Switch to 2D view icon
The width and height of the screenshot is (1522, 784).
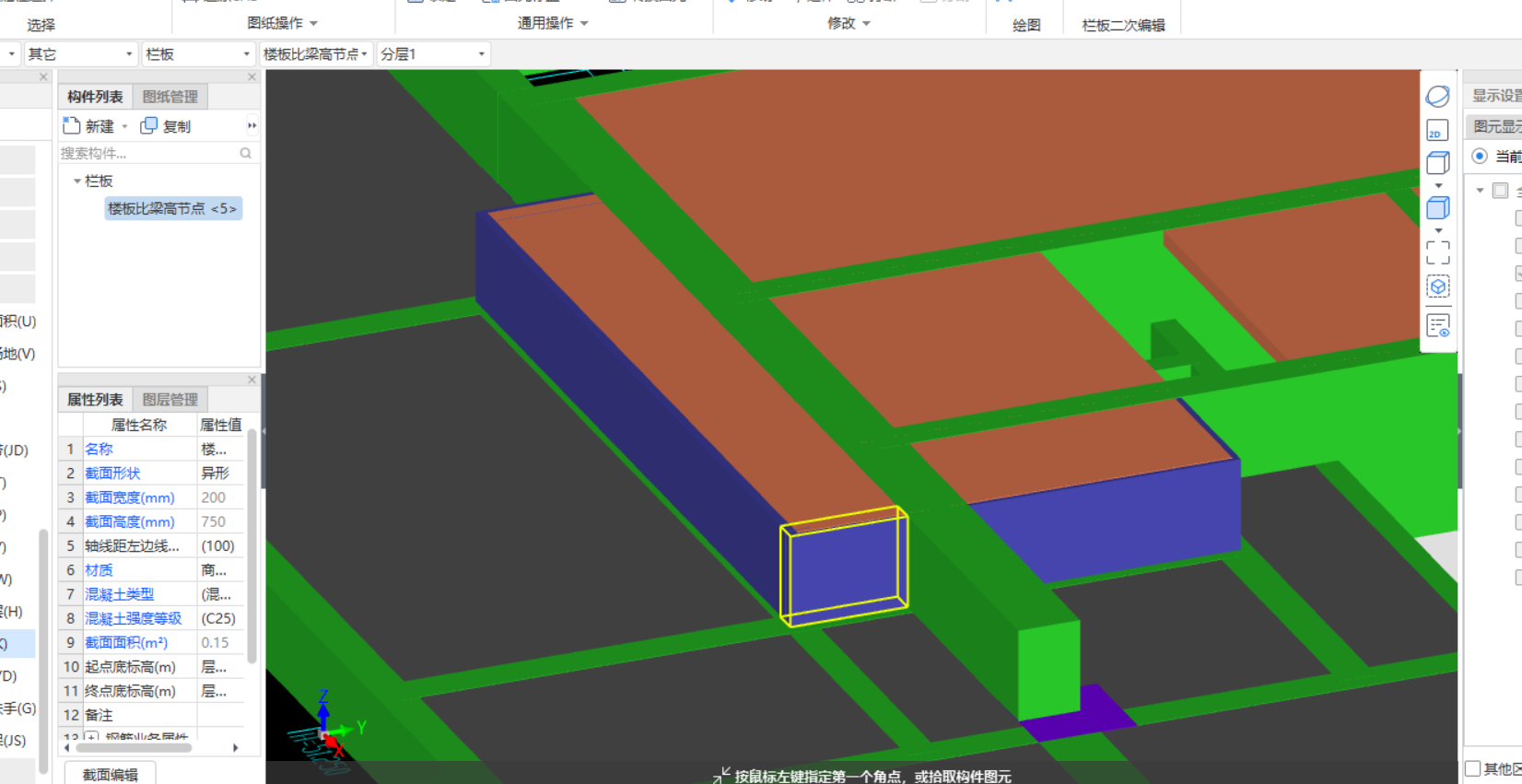click(x=1437, y=131)
